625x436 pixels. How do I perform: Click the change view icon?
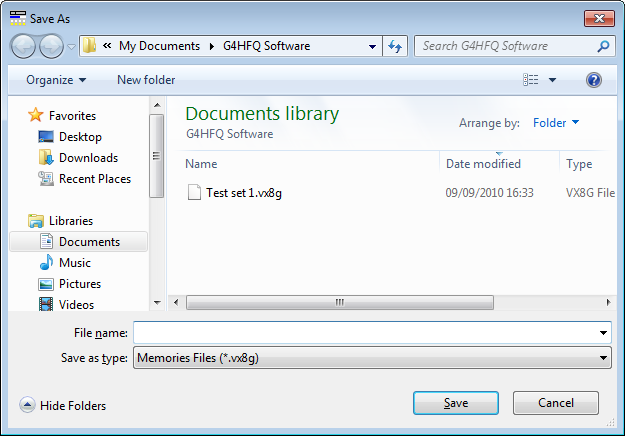(531, 80)
